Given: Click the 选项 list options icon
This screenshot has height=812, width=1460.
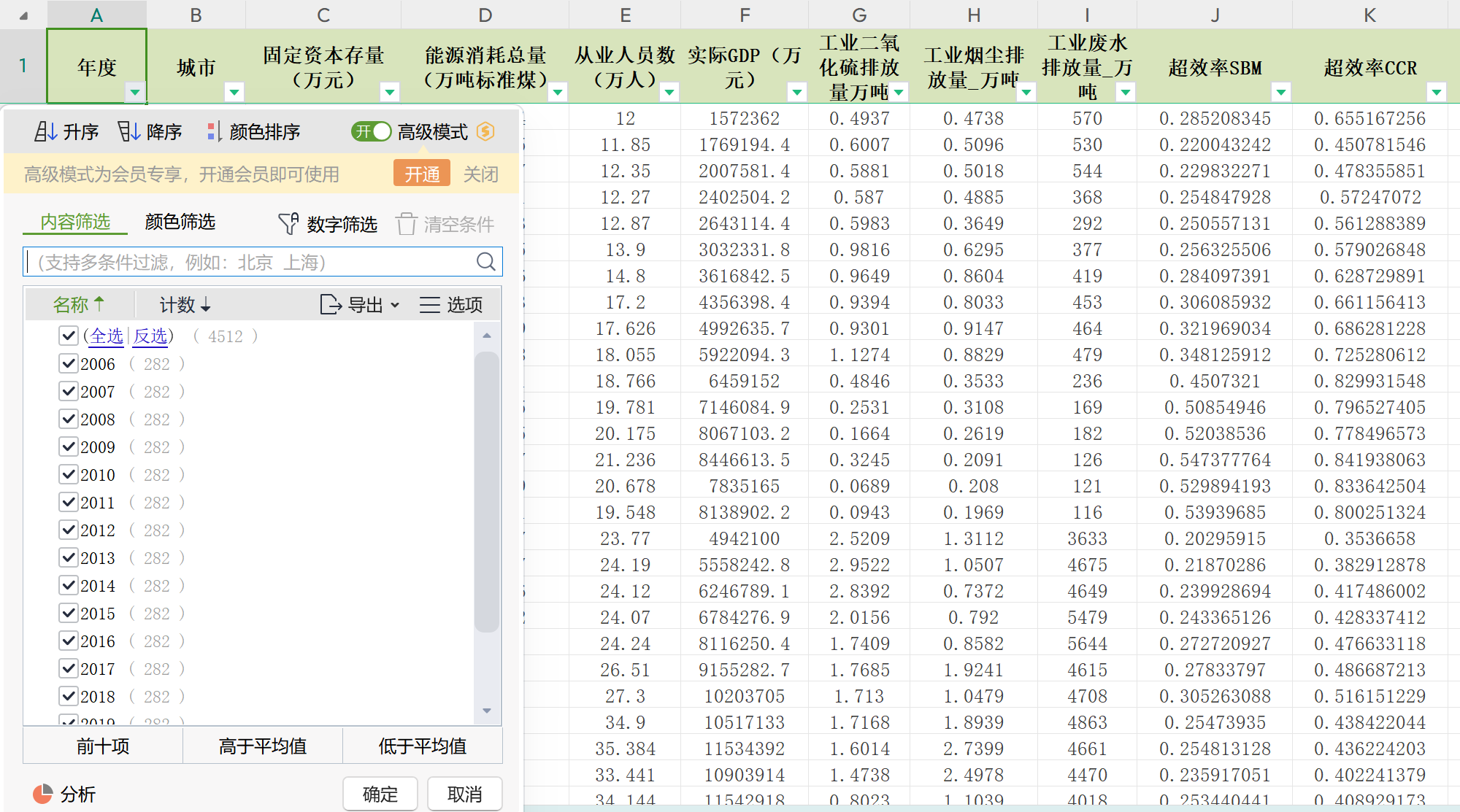Looking at the screenshot, I should [429, 305].
